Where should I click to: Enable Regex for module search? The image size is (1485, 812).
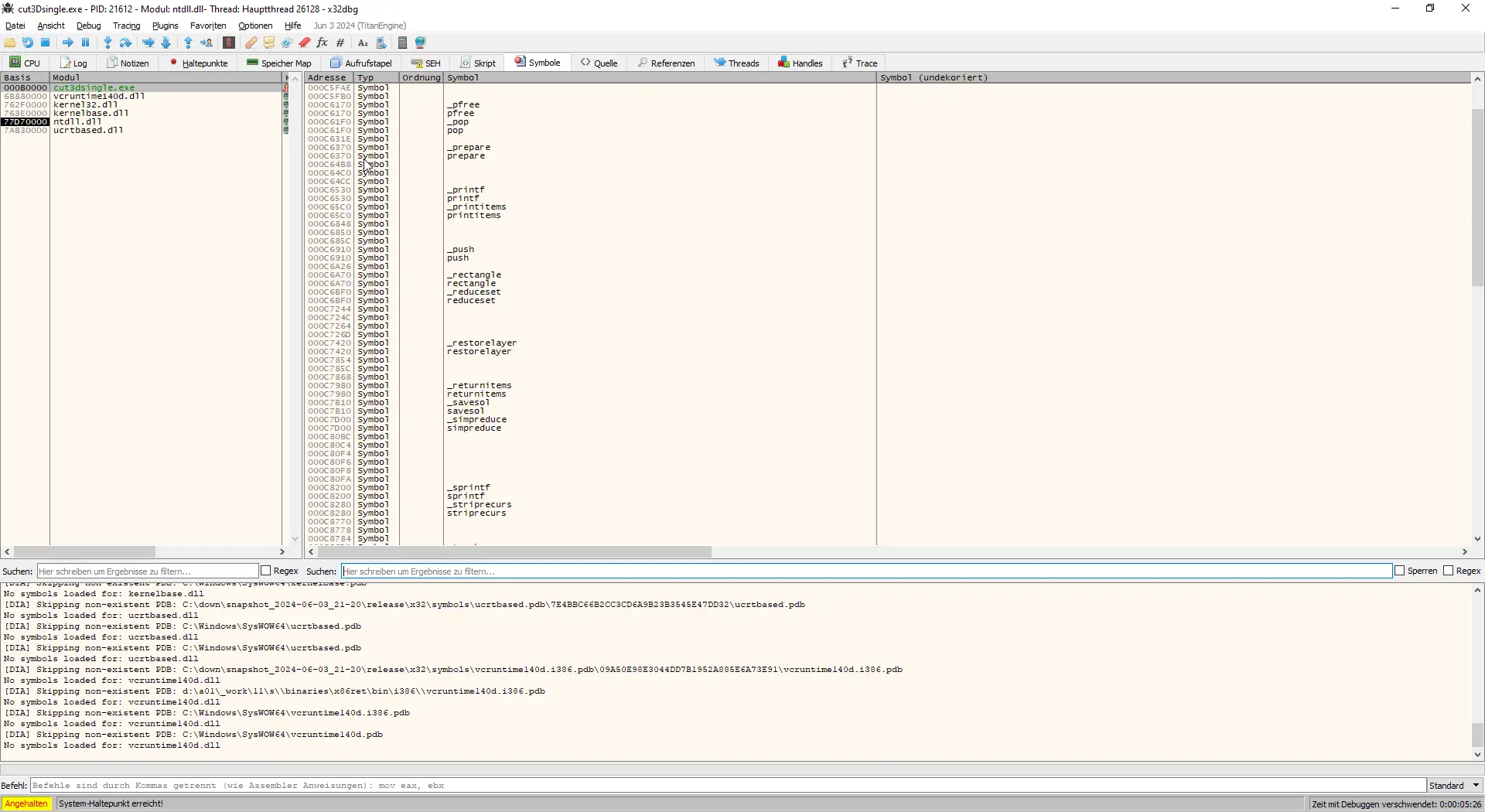click(266, 571)
